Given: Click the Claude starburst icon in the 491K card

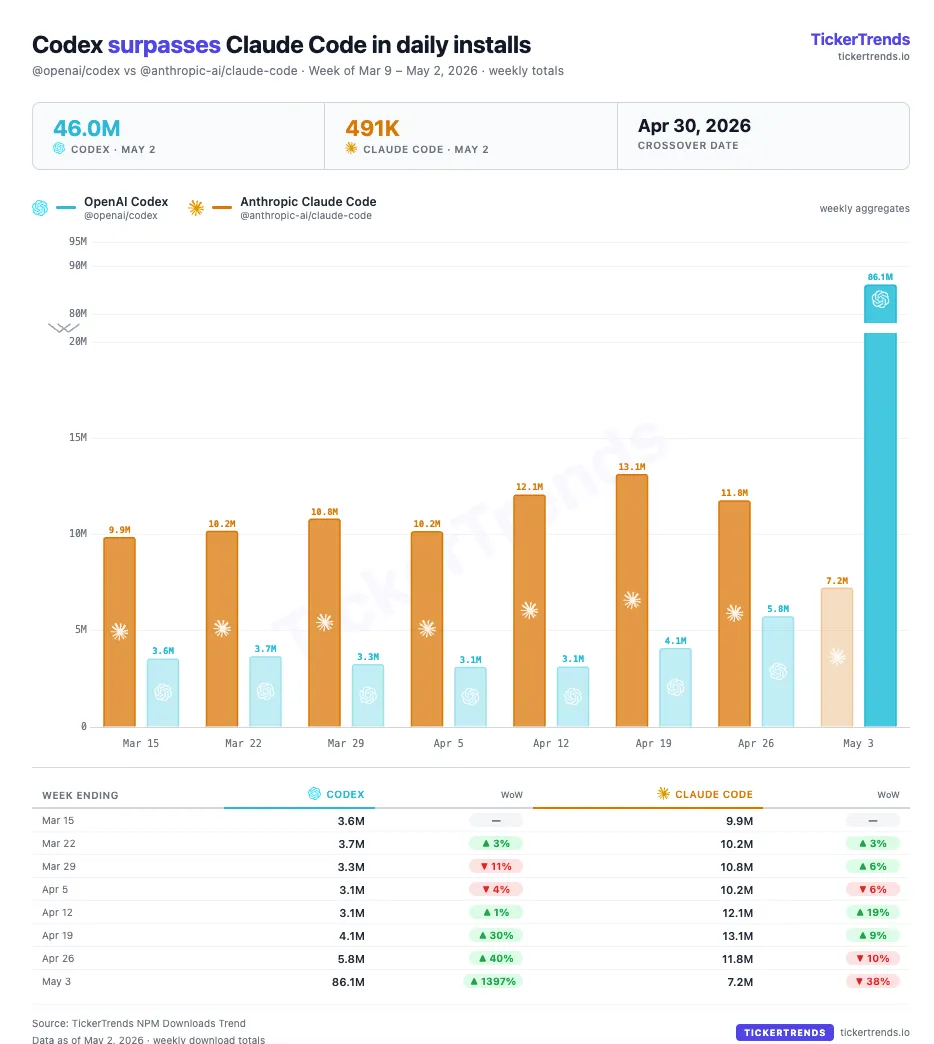Looking at the screenshot, I should [x=351, y=148].
